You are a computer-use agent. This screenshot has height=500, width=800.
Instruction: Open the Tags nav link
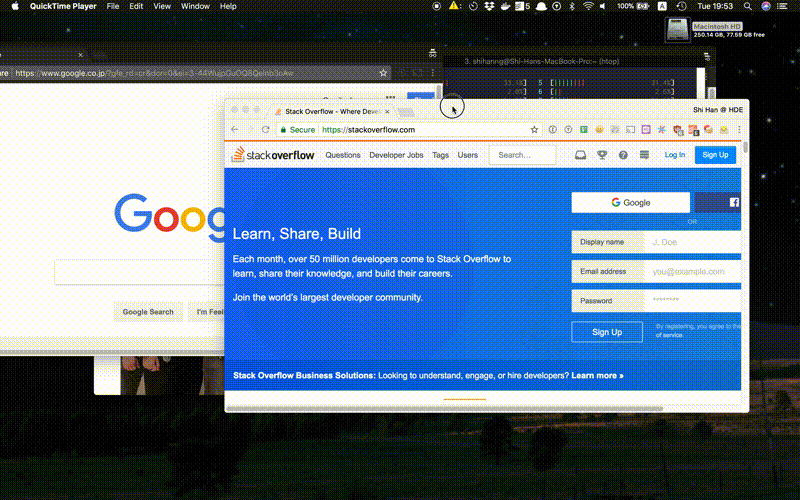click(x=440, y=155)
